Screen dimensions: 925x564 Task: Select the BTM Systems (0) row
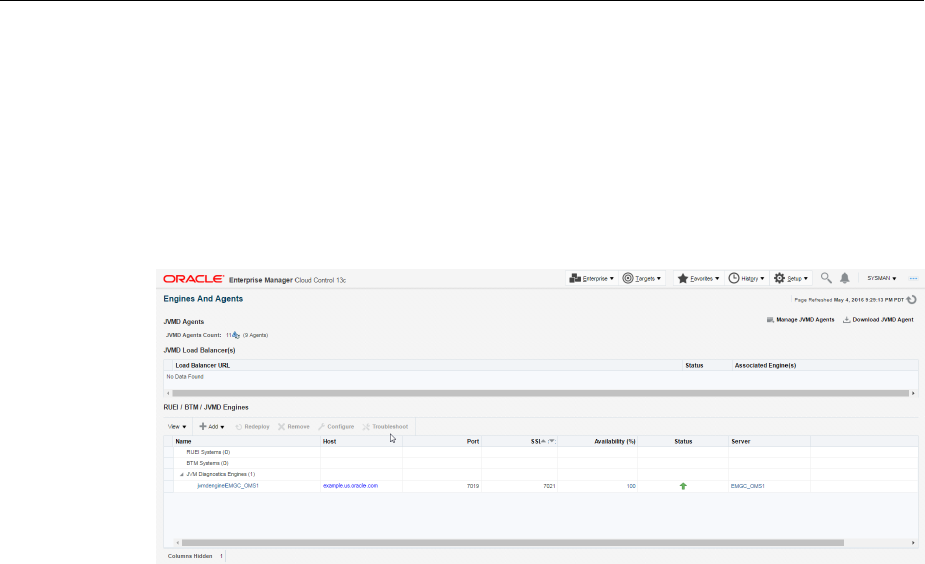click(x=540, y=463)
